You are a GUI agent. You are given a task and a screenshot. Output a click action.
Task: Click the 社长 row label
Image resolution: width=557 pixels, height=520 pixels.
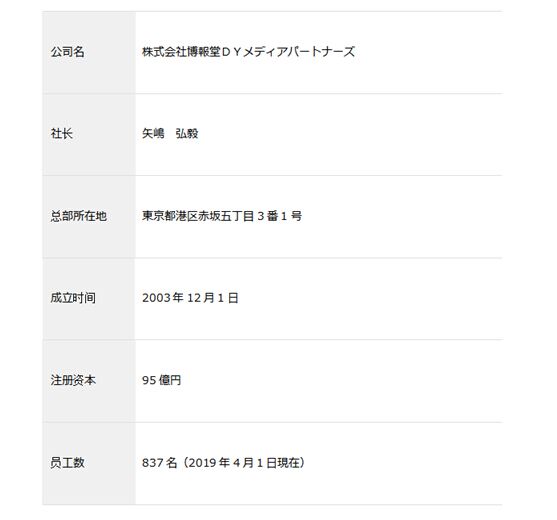coord(89,135)
